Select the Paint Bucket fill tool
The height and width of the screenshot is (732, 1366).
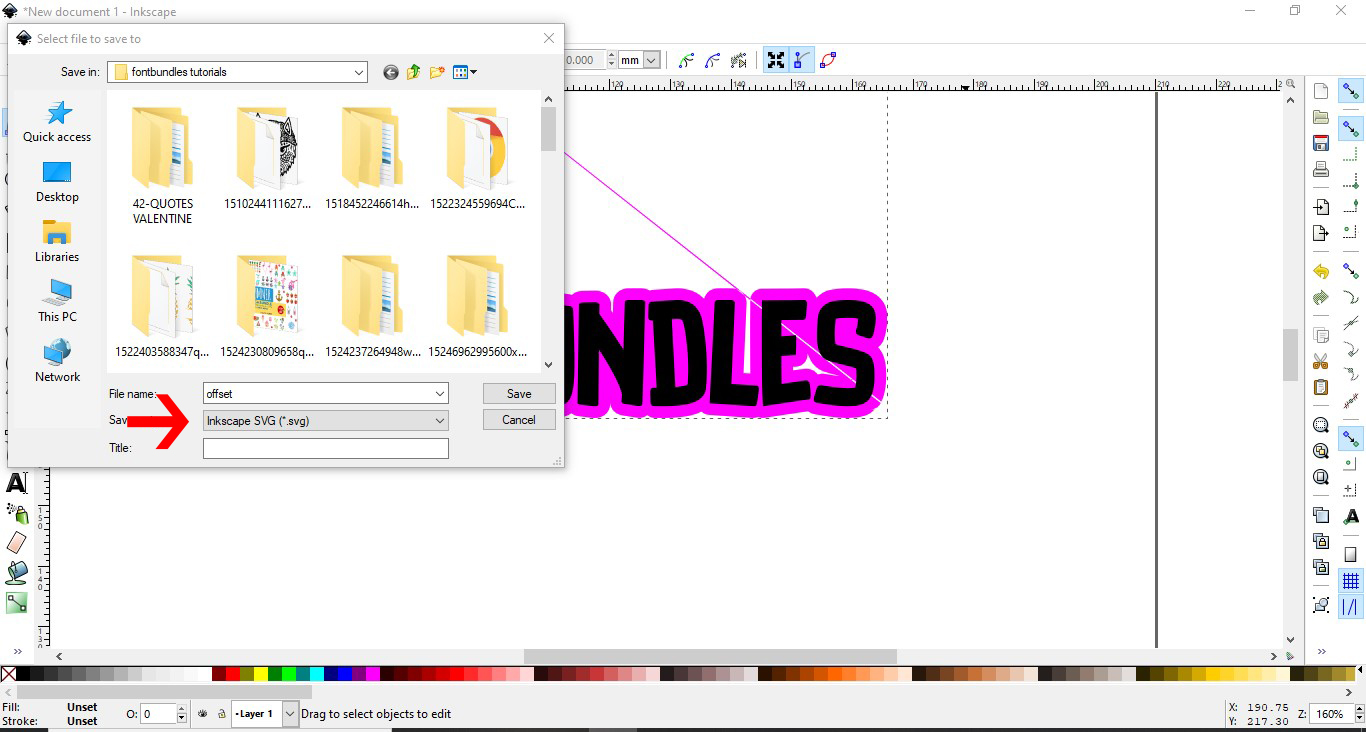pos(17,573)
